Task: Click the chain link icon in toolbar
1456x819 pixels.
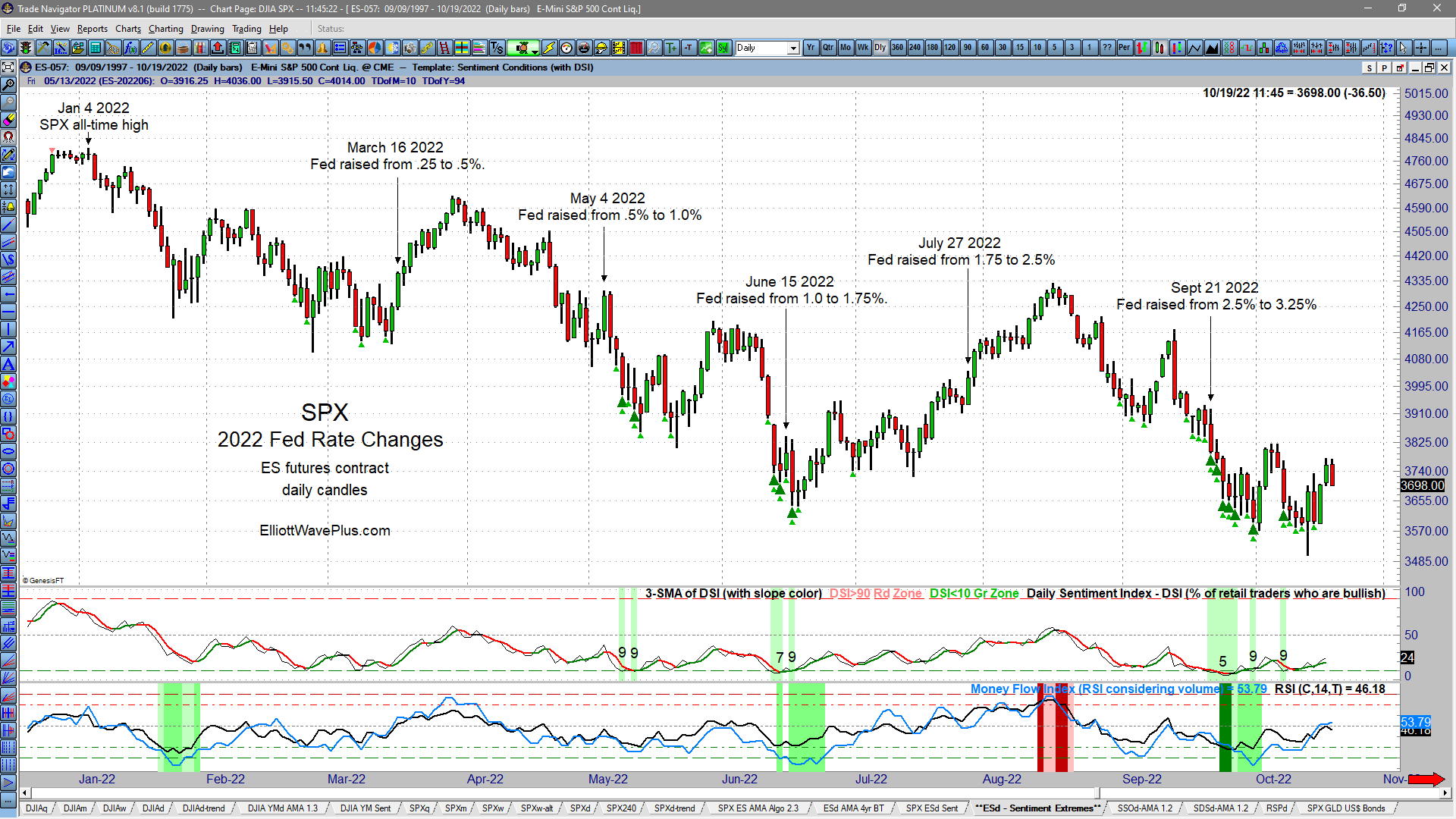Action: coord(427,48)
